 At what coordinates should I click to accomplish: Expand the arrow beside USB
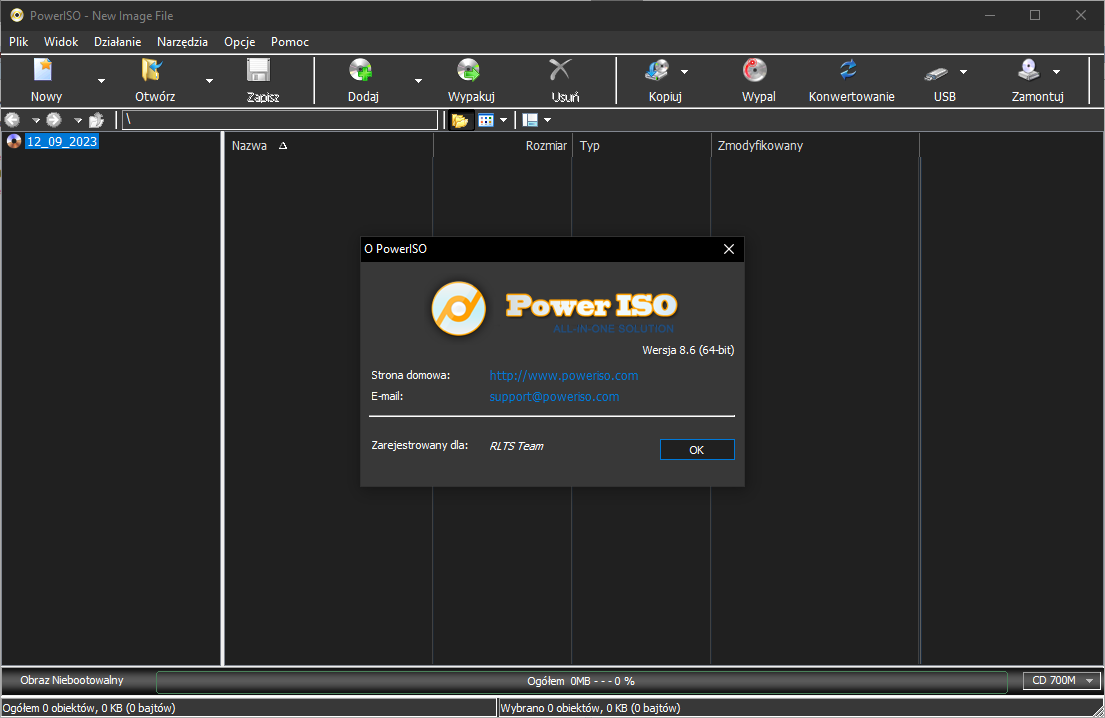pos(963,72)
